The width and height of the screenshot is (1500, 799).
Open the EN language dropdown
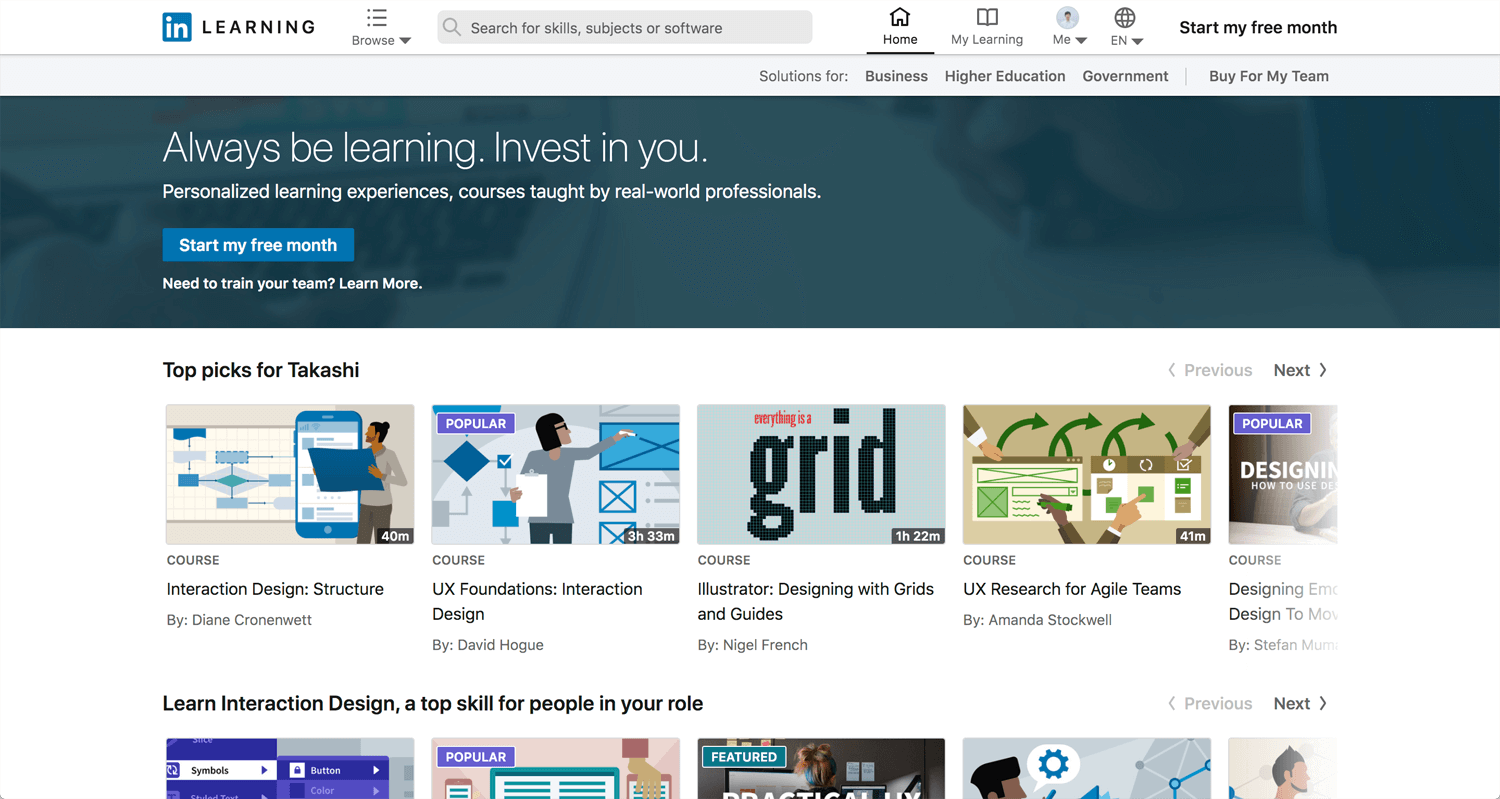pyautogui.click(x=1126, y=41)
